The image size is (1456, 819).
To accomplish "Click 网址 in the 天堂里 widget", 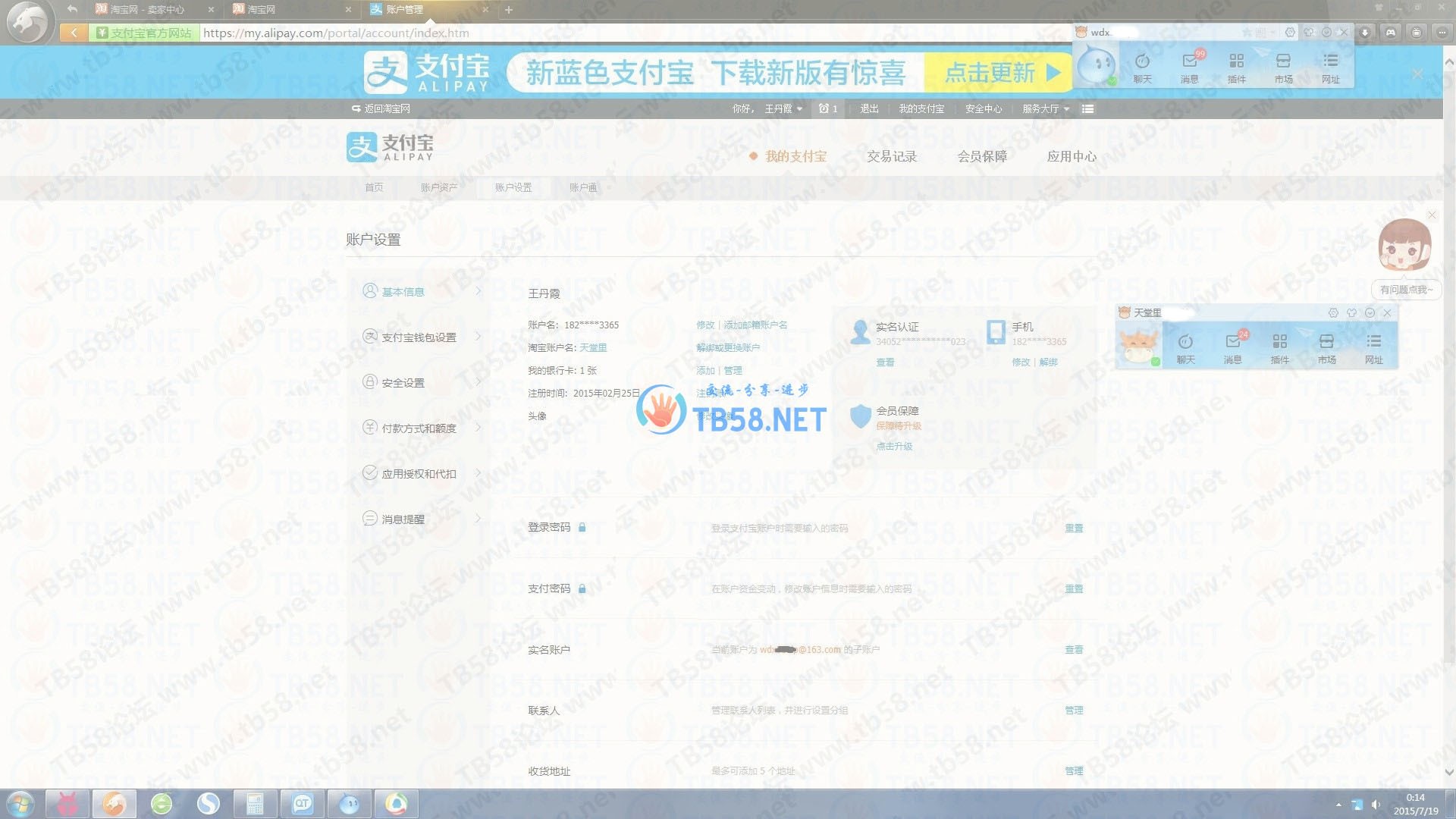I will [x=1373, y=348].
